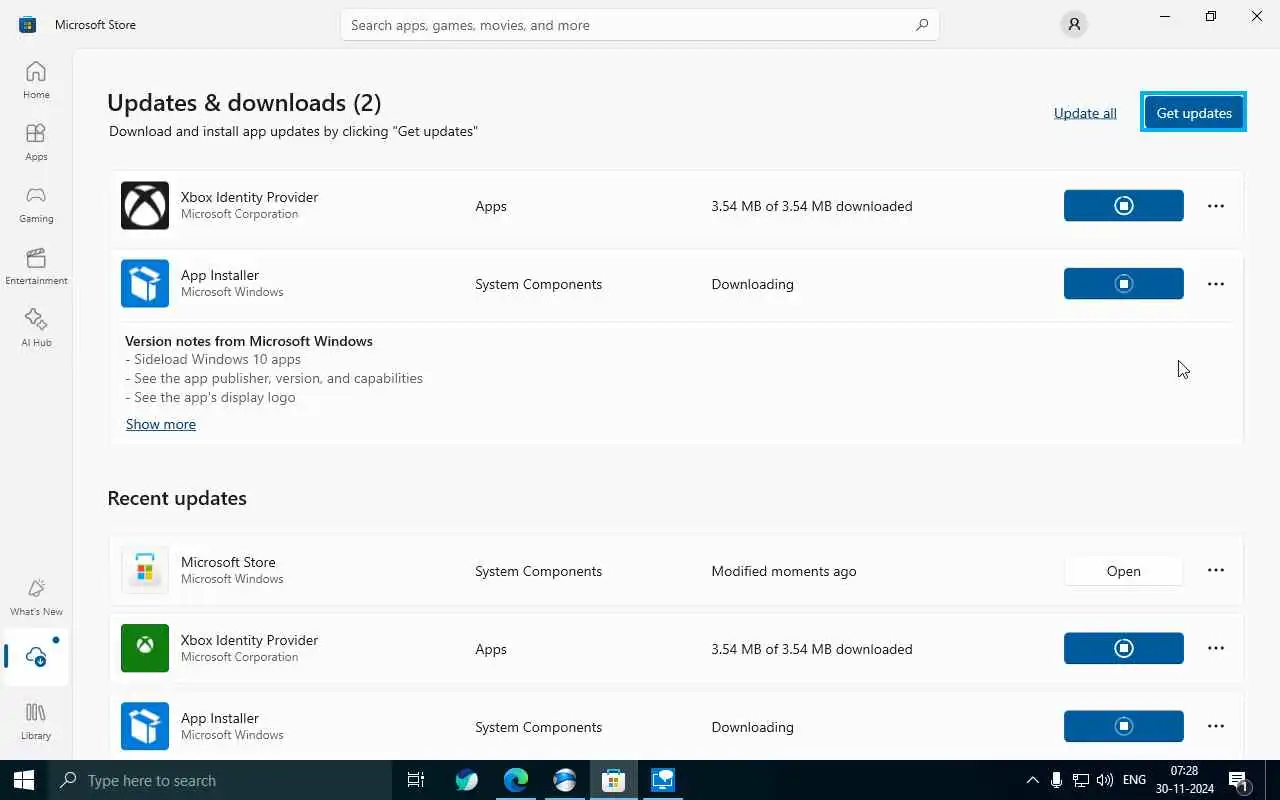Screen dimensions: 1280x800
Task: Click the Recent updates heading
Action: tap(177, 498)
